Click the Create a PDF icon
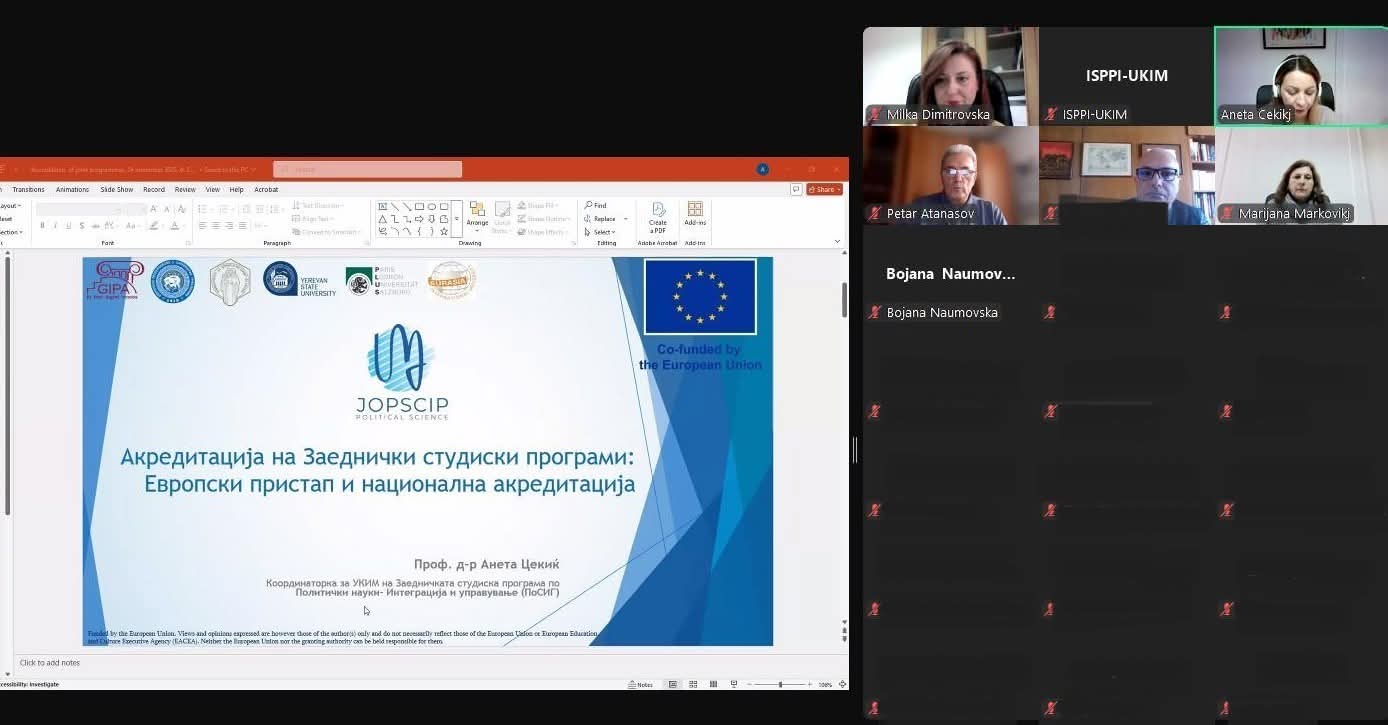The width and height of the screenshot is (1388, 725). (658, 215)
